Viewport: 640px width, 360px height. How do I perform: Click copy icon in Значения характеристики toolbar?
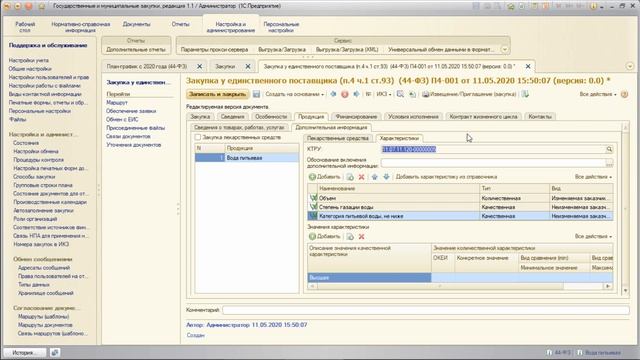click(350, 236)
